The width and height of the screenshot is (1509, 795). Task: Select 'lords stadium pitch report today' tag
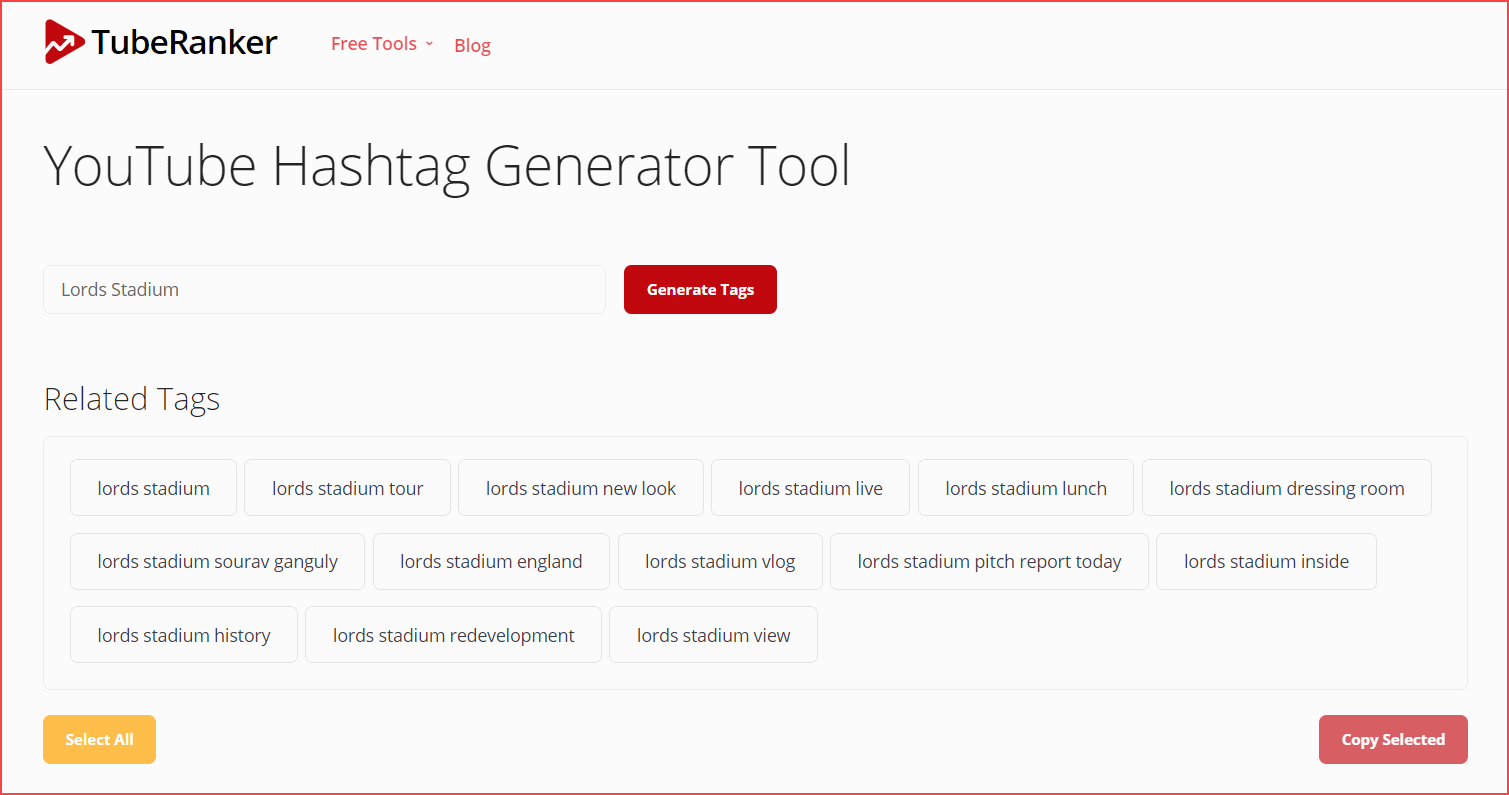point(989,561)
